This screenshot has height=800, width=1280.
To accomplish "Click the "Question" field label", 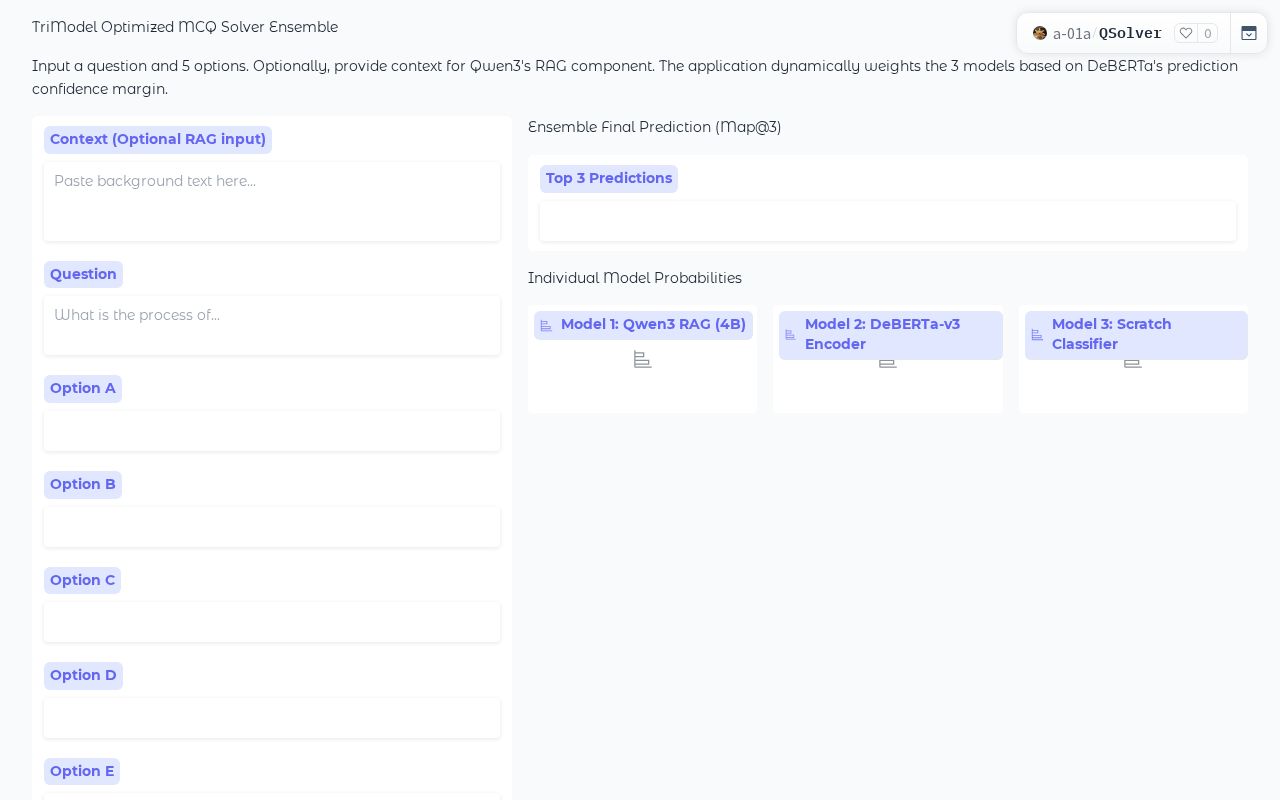I will 83,274.
